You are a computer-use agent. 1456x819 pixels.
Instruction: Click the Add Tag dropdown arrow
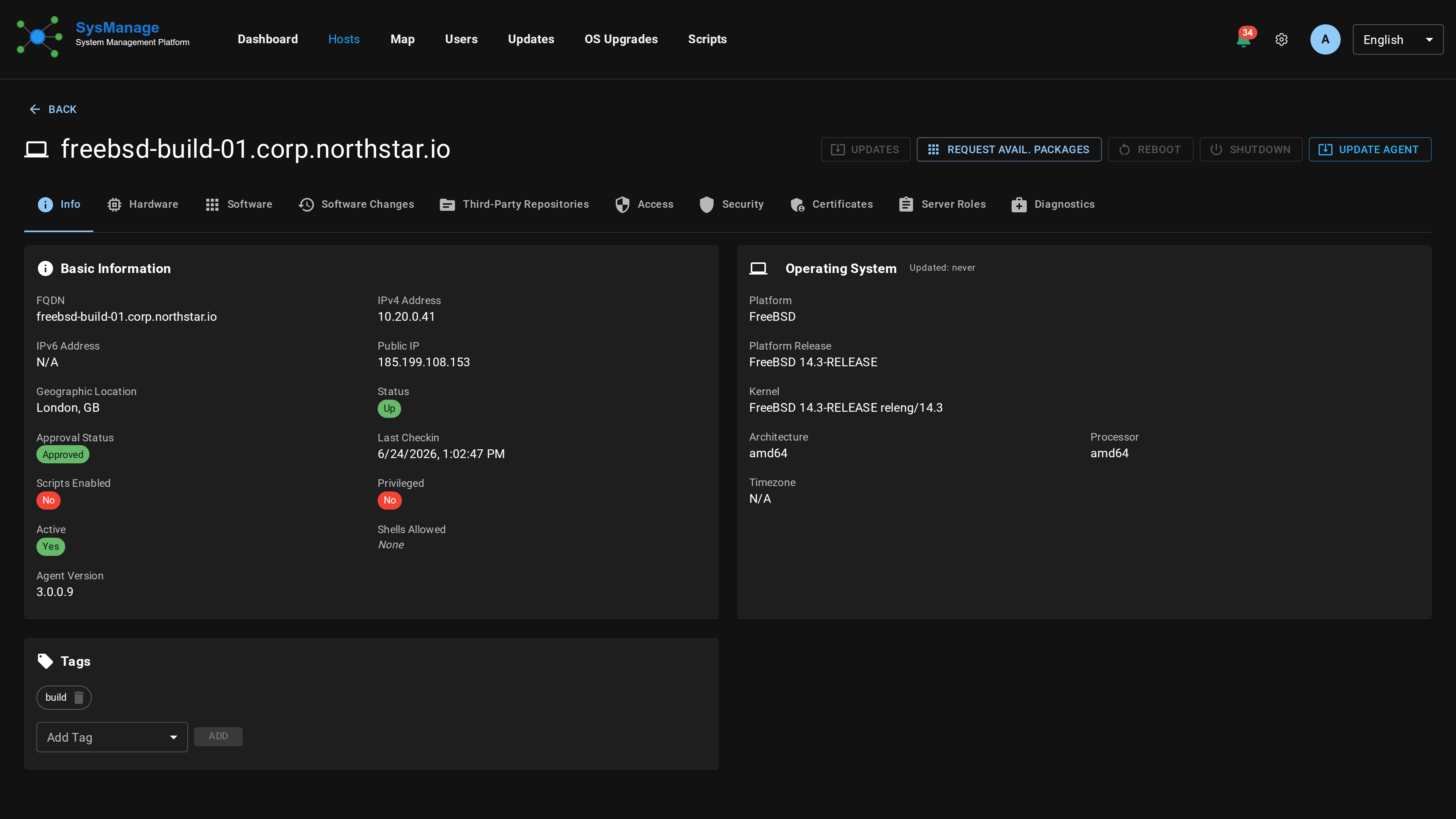174,737
